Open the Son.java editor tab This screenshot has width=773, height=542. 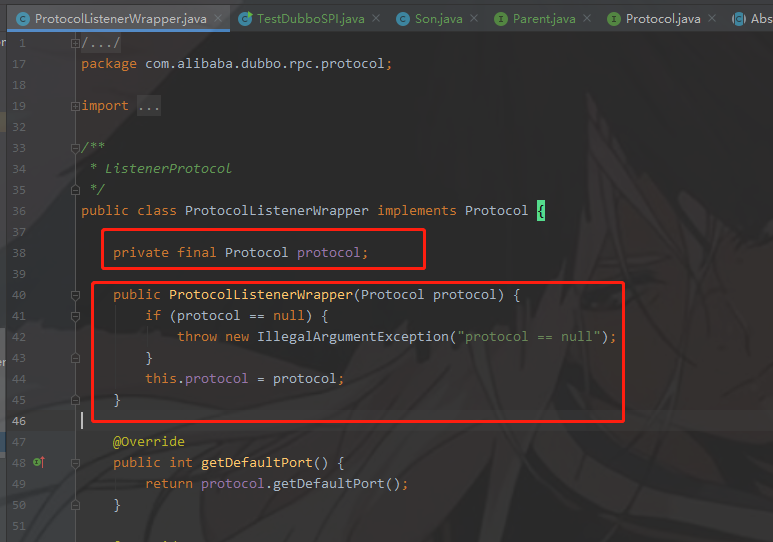click(x=438, y=19)
